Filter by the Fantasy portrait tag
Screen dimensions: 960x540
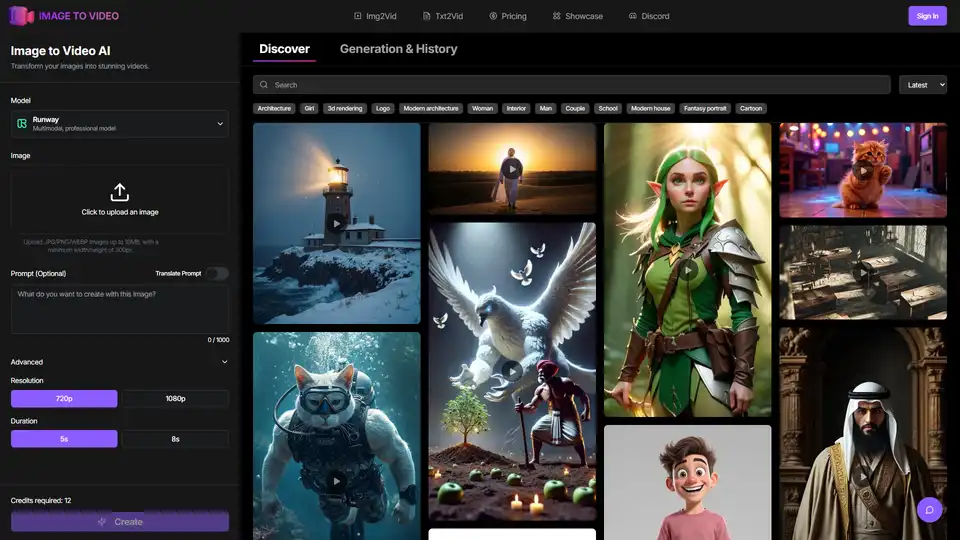[705, 108]
